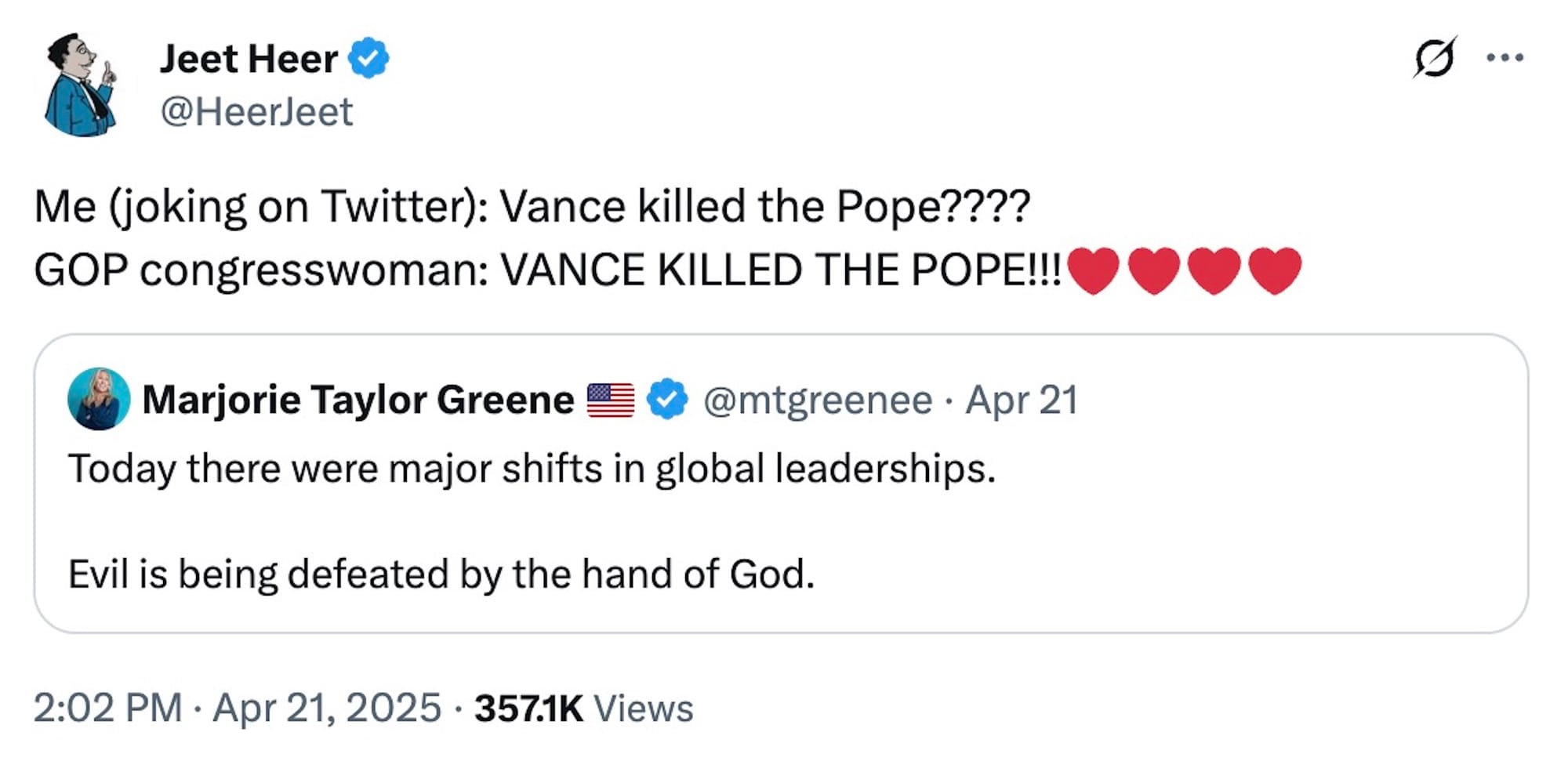The height and width of the screenshot is (761, 1568).
Task: Click Marjorie Taylor Greene's verified badge
Action: coord(667,400)
